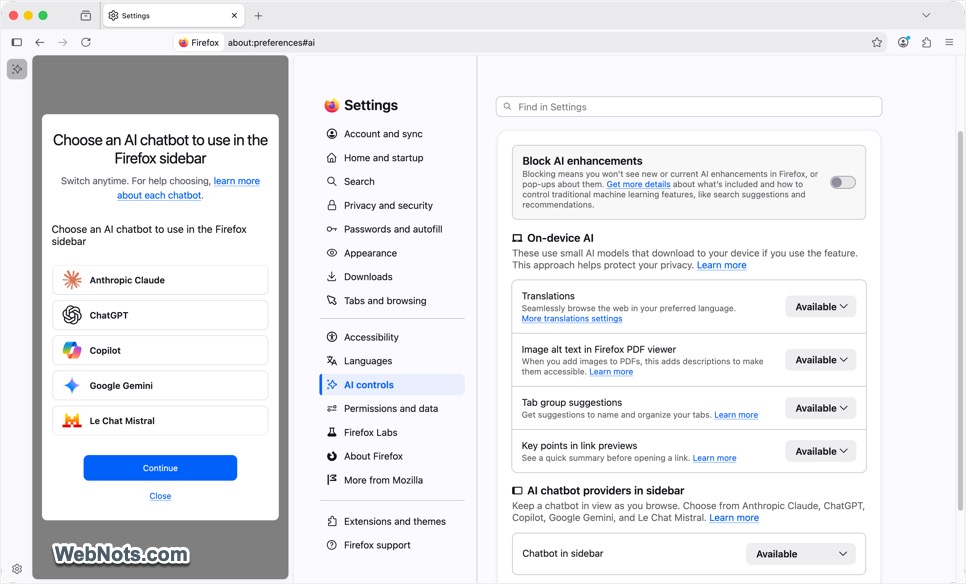Open Account and sync settings

point(392,134)
